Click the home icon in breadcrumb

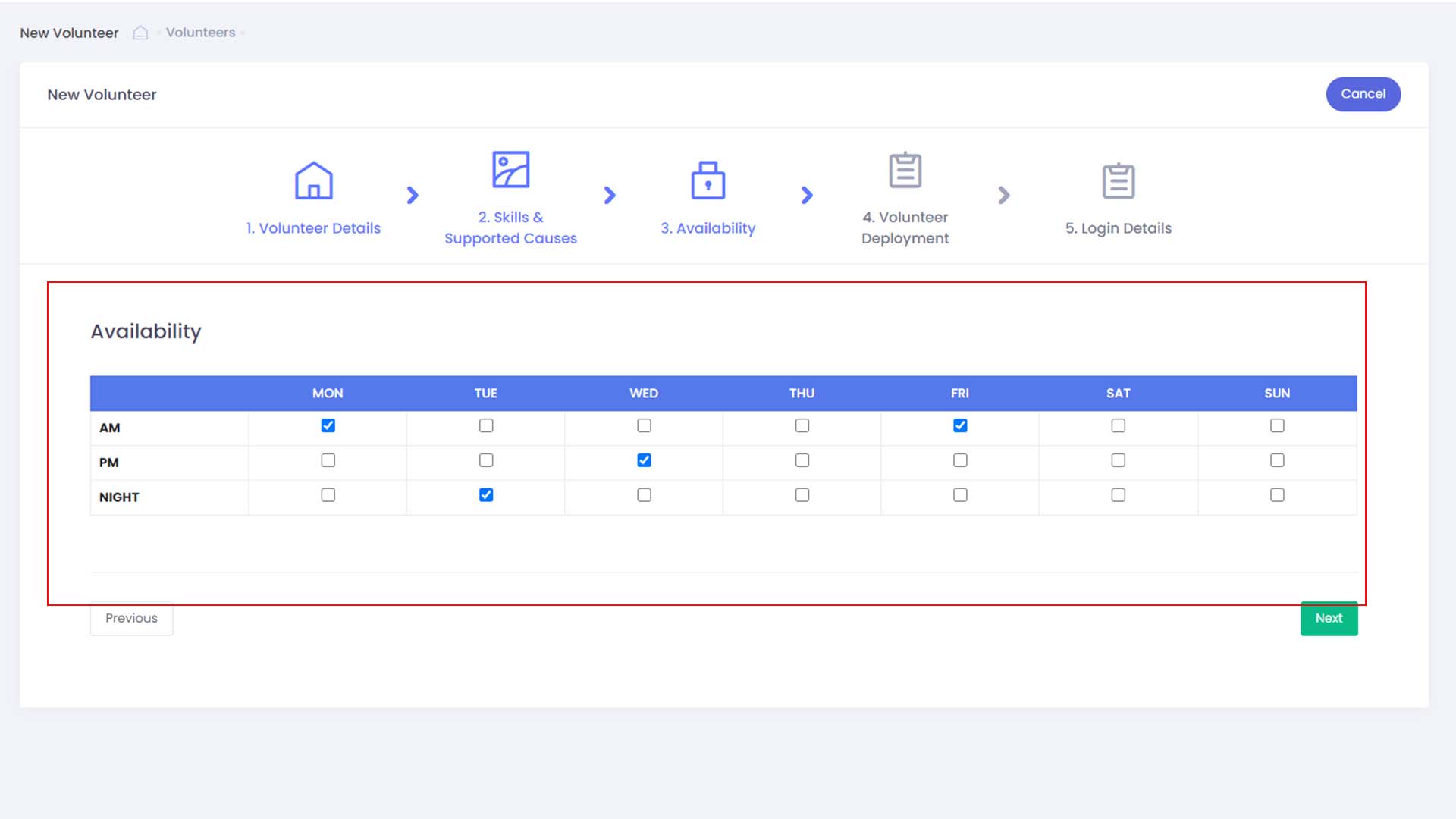pyautogui.click(x=140, y=33)
